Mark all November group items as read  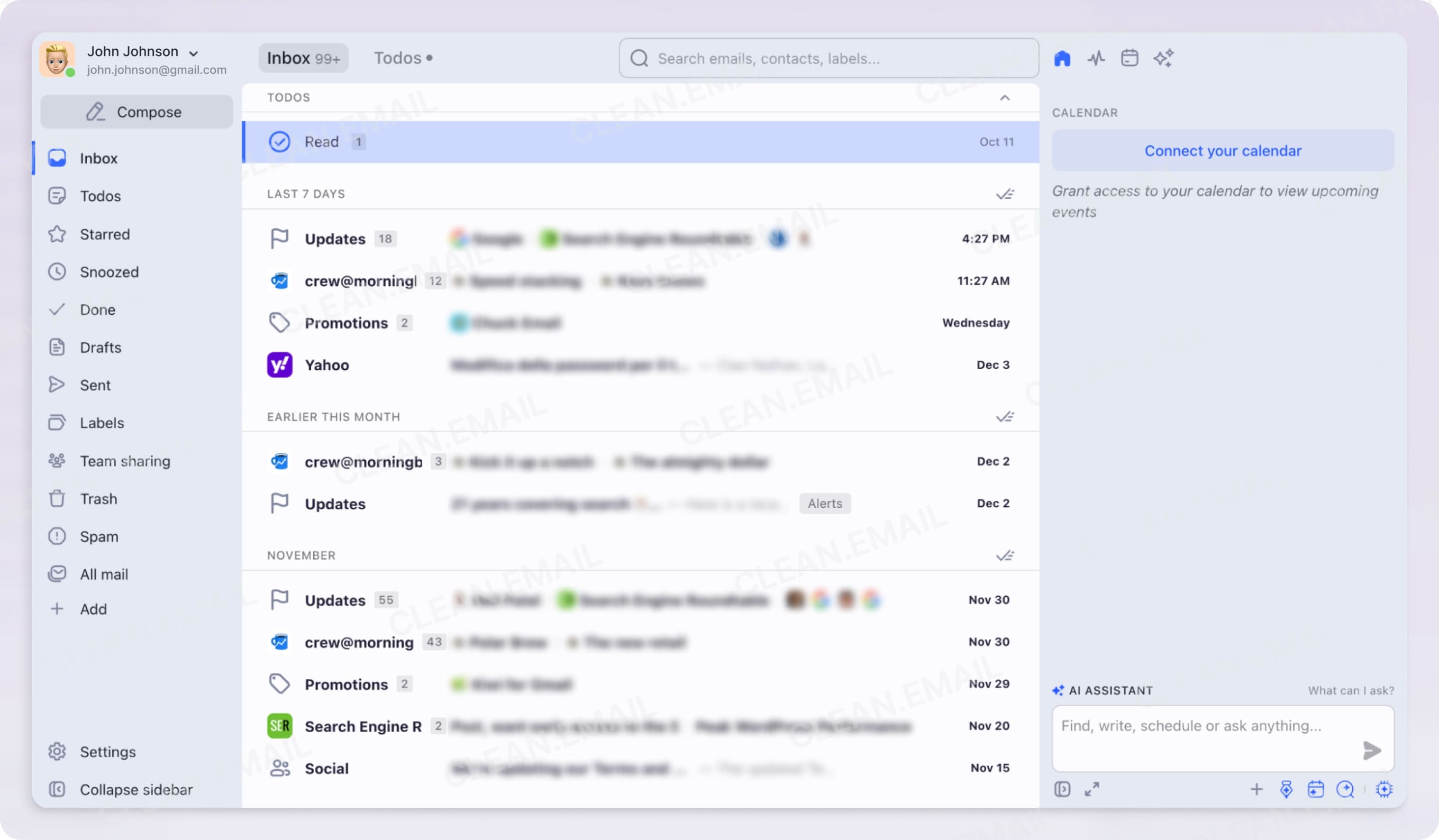point(1006,555)
